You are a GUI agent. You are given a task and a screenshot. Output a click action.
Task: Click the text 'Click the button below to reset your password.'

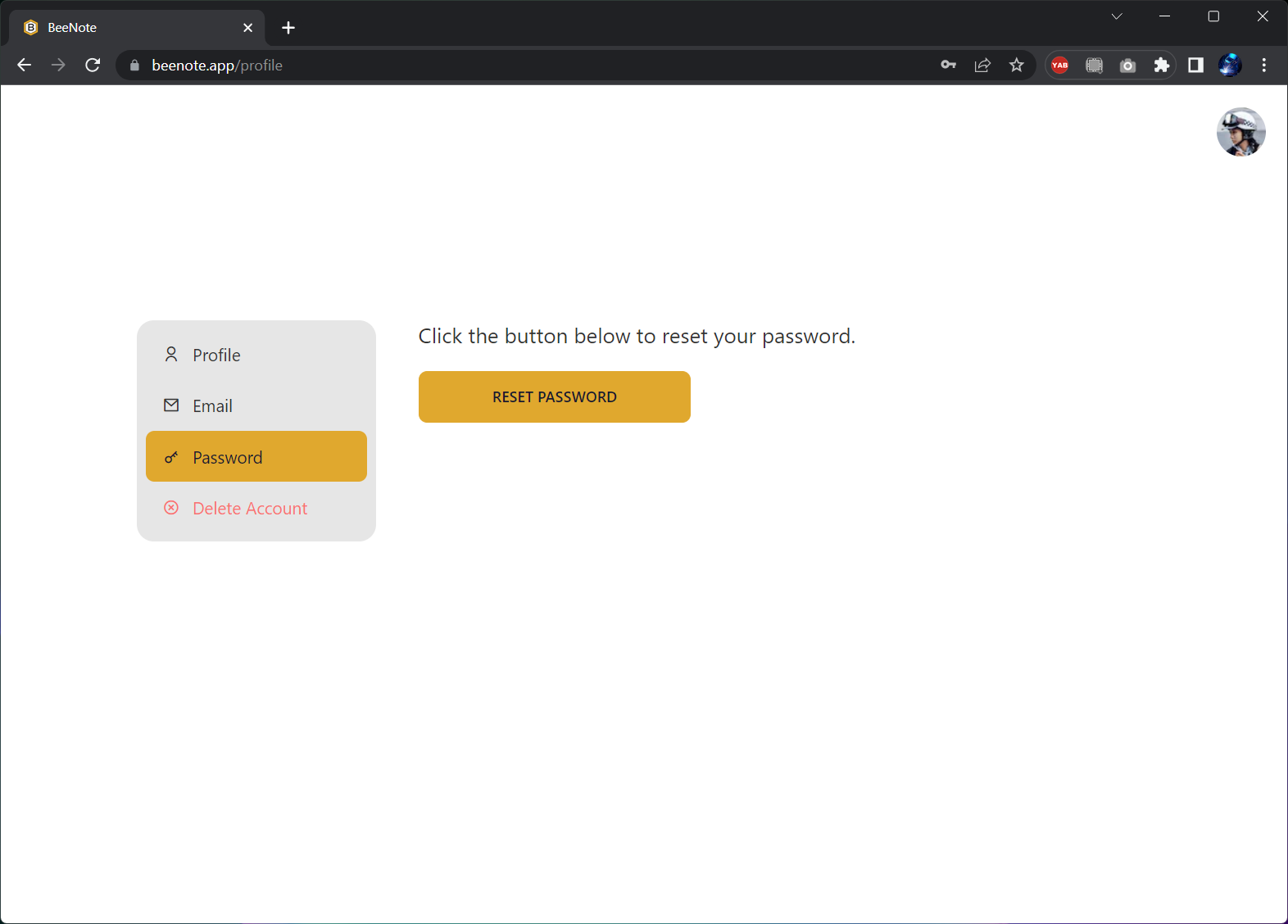[x=637, y=337]
